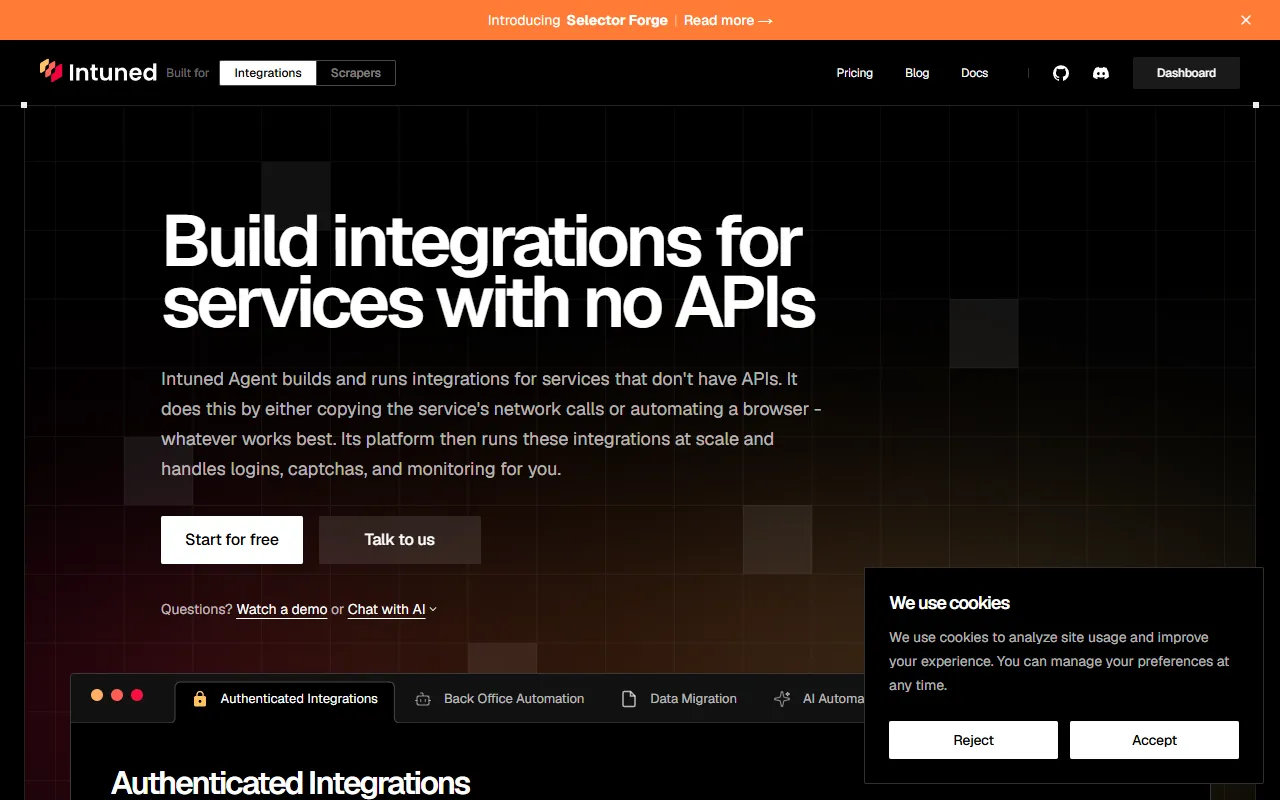Click the robot icon beside Back Office Automation

pos(423,699)
